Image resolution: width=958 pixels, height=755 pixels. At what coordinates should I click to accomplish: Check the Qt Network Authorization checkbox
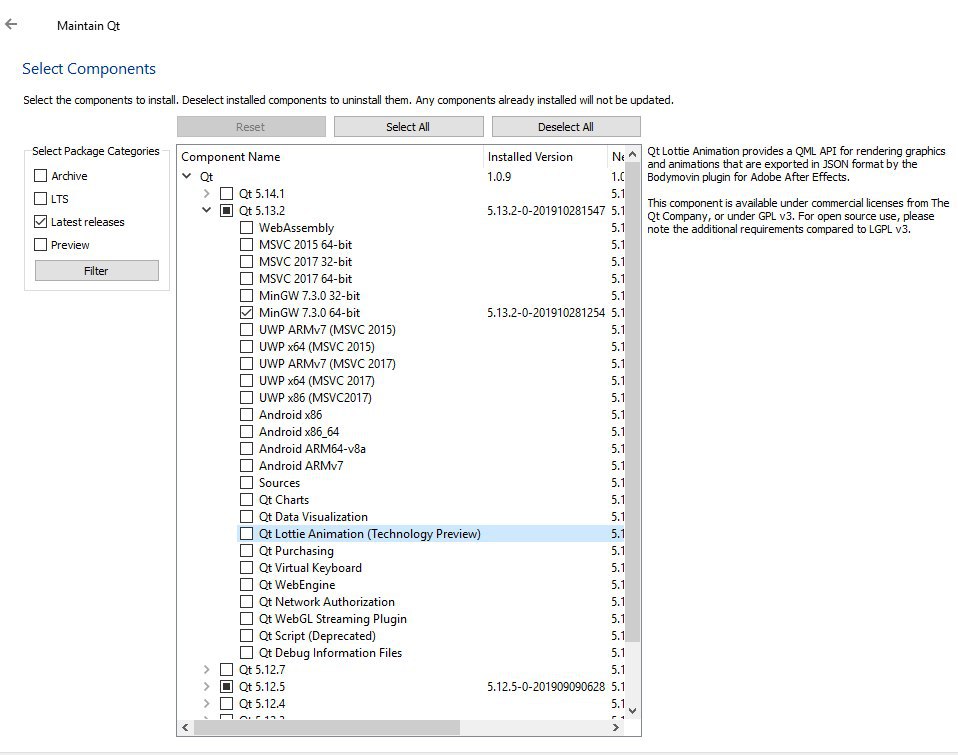[x=246, y=602]
